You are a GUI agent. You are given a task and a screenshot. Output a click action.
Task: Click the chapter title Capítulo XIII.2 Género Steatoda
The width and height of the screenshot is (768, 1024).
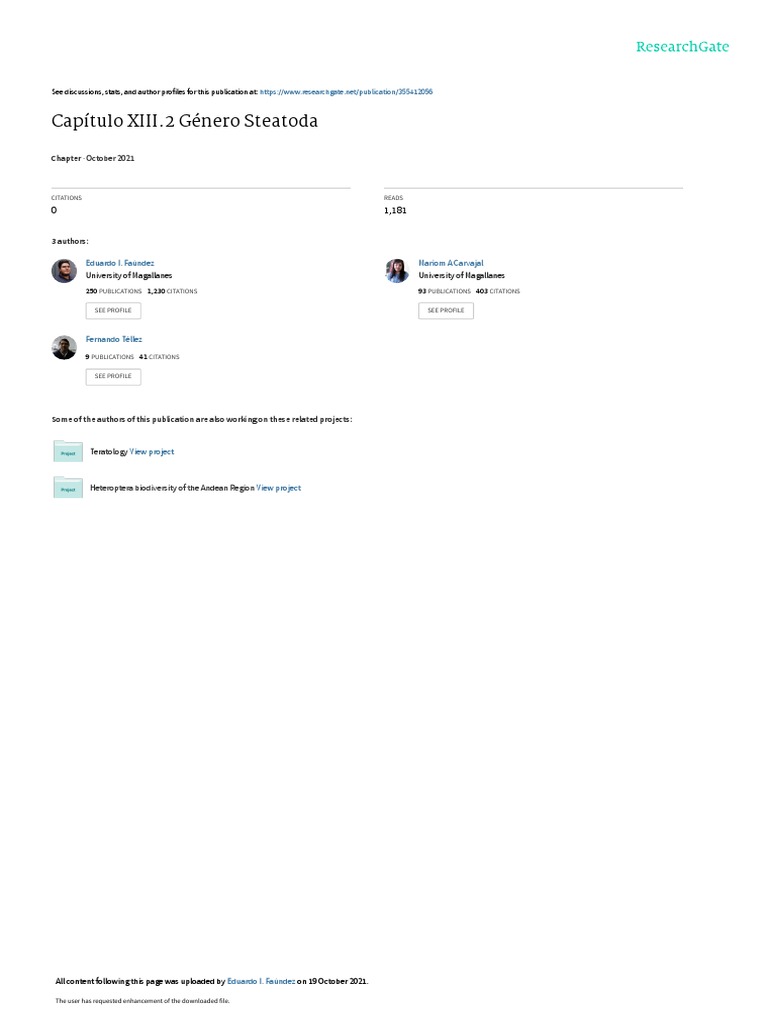tap(185, 121)
